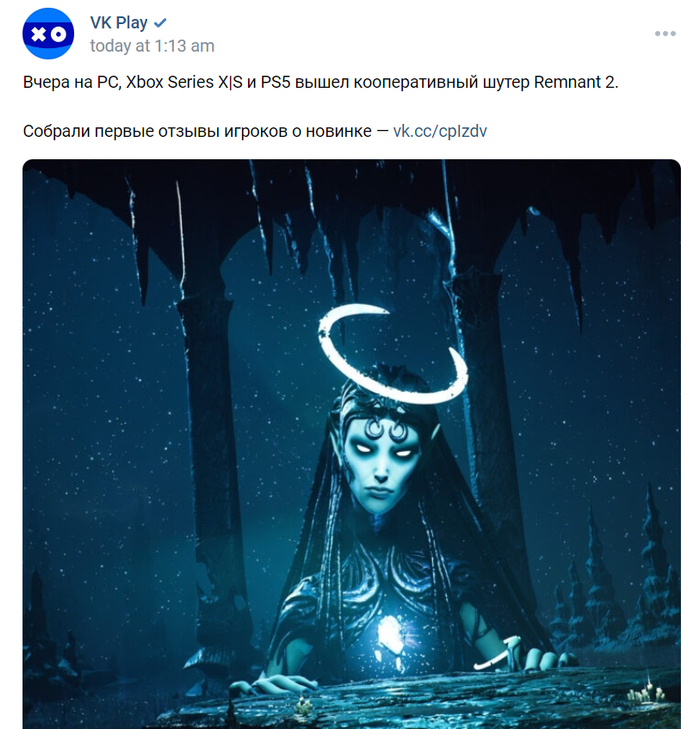Screen dimensions: 700x729
Task: Open the Remnant 2 post image
Action: (x=351, y=444)
